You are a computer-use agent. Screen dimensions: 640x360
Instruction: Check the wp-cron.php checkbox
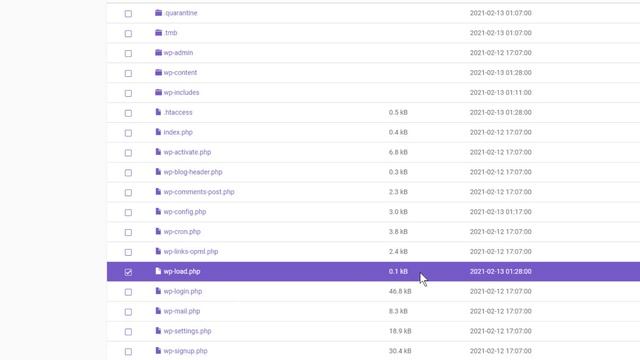tap(128, 232)
